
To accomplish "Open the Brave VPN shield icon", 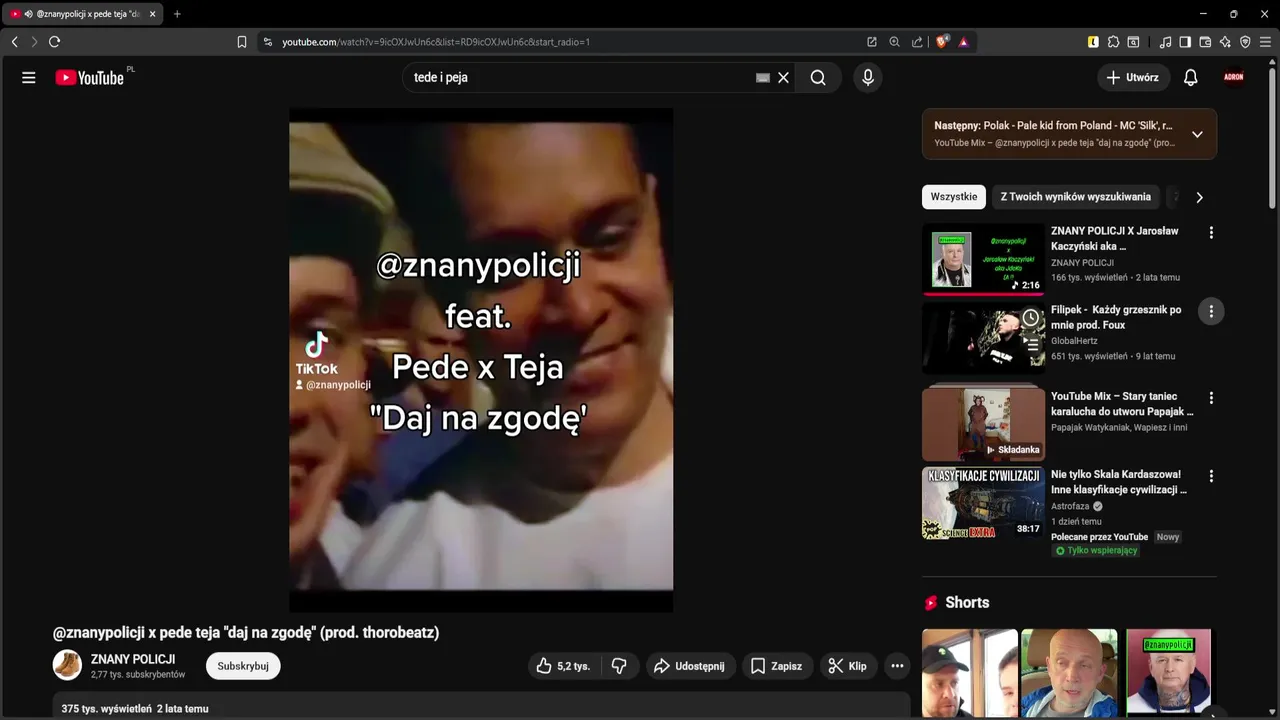I will (x=1245, y=42).
